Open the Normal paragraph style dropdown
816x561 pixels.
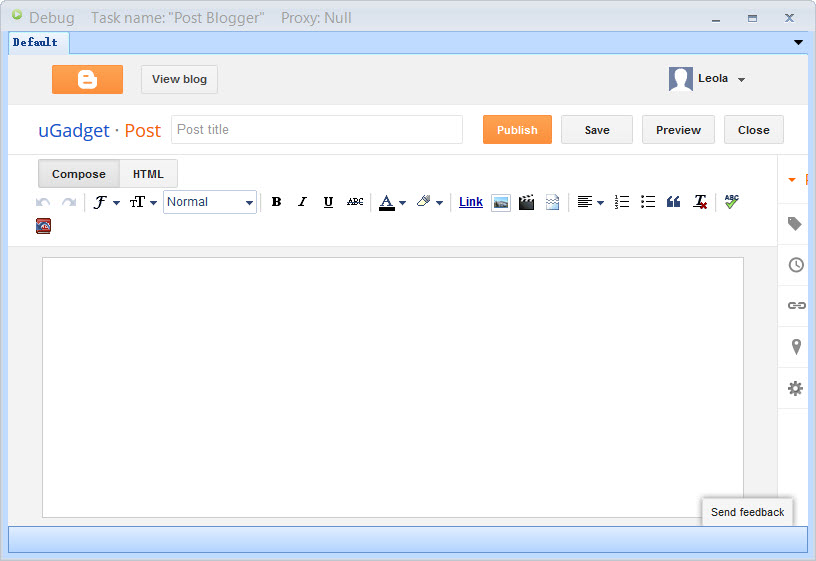210,202
